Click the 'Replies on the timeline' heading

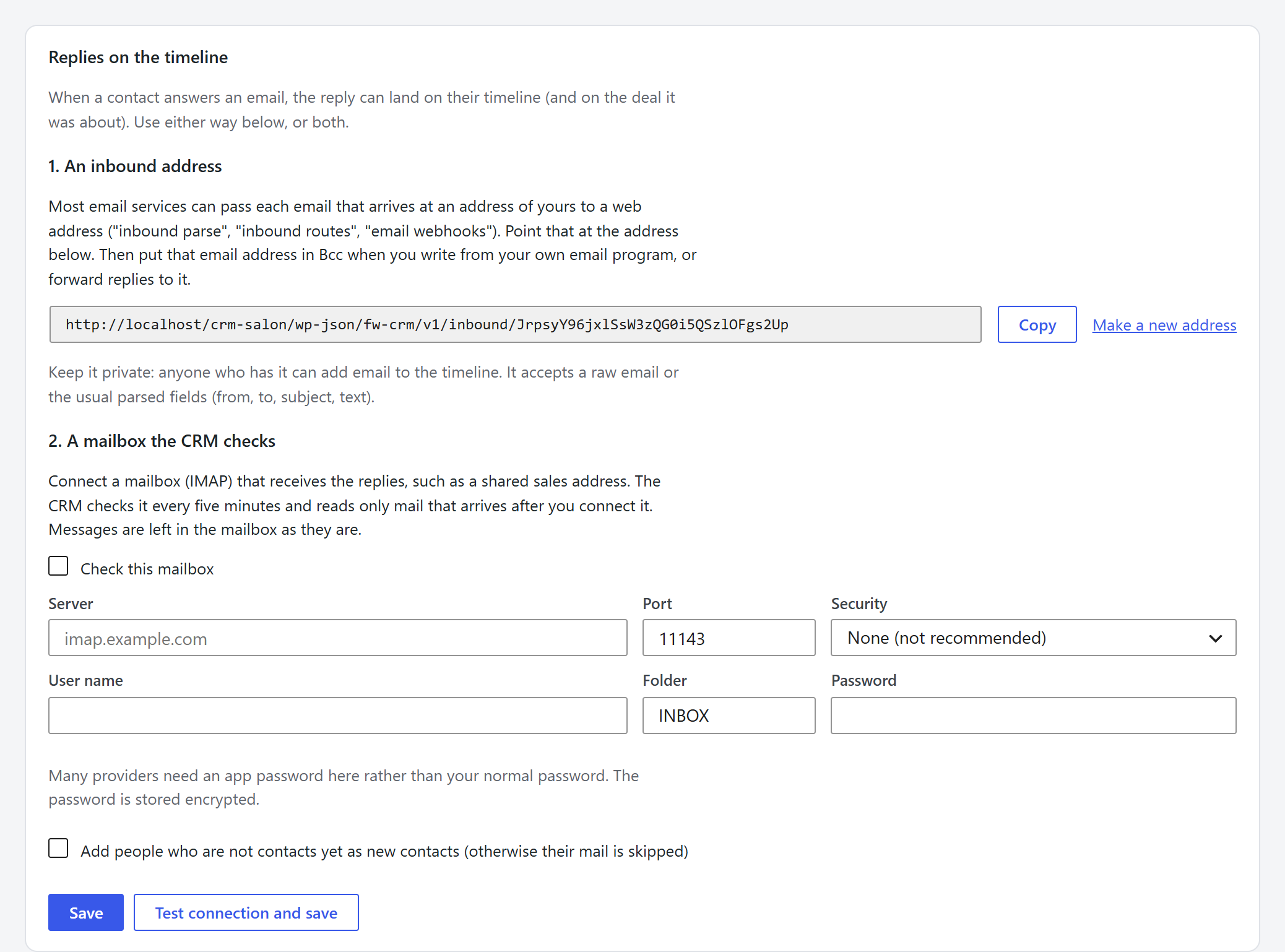(x=138, y=58)
